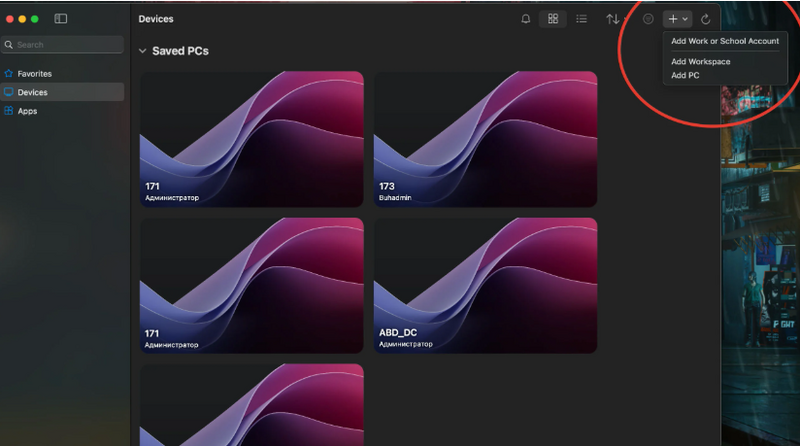Click the Buhadmin username label
This screenshot has height=446, width=800.
(395, 197)
